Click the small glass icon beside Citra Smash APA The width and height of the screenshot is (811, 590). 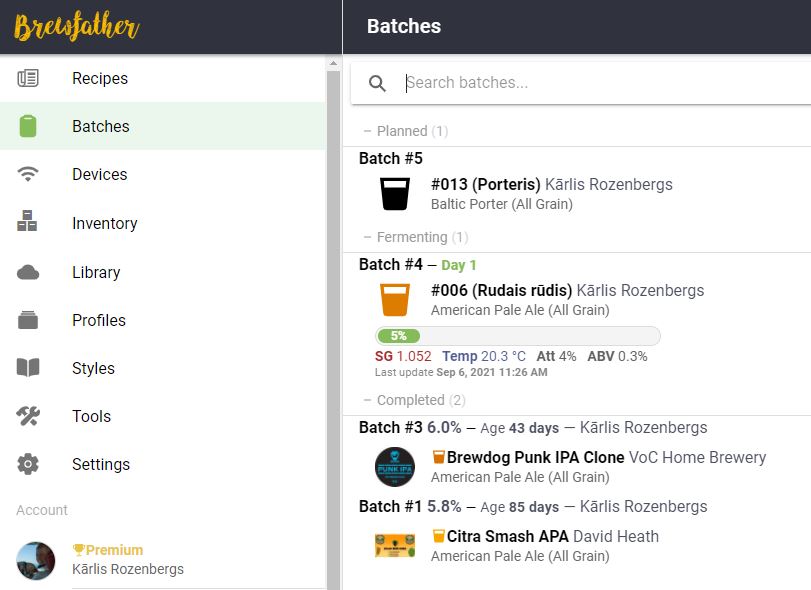click(439, 536)
